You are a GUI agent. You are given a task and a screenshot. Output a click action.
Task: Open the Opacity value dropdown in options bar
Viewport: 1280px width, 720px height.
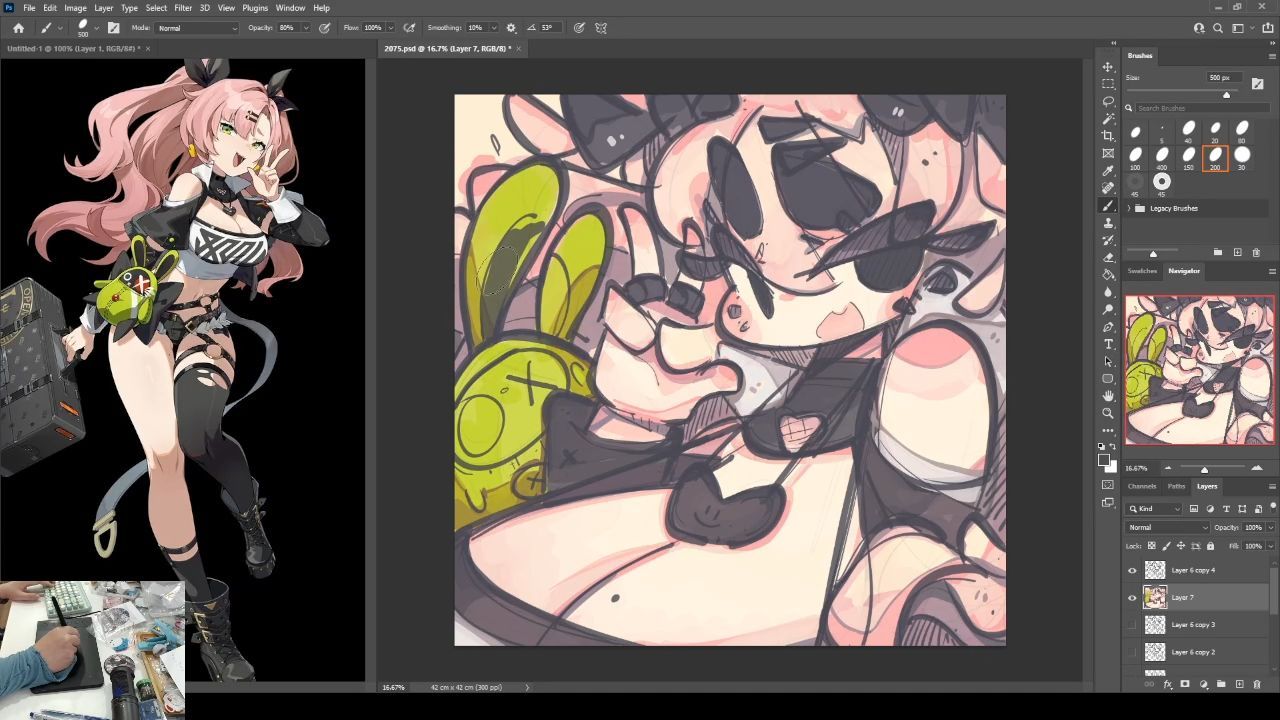(306, 28)
